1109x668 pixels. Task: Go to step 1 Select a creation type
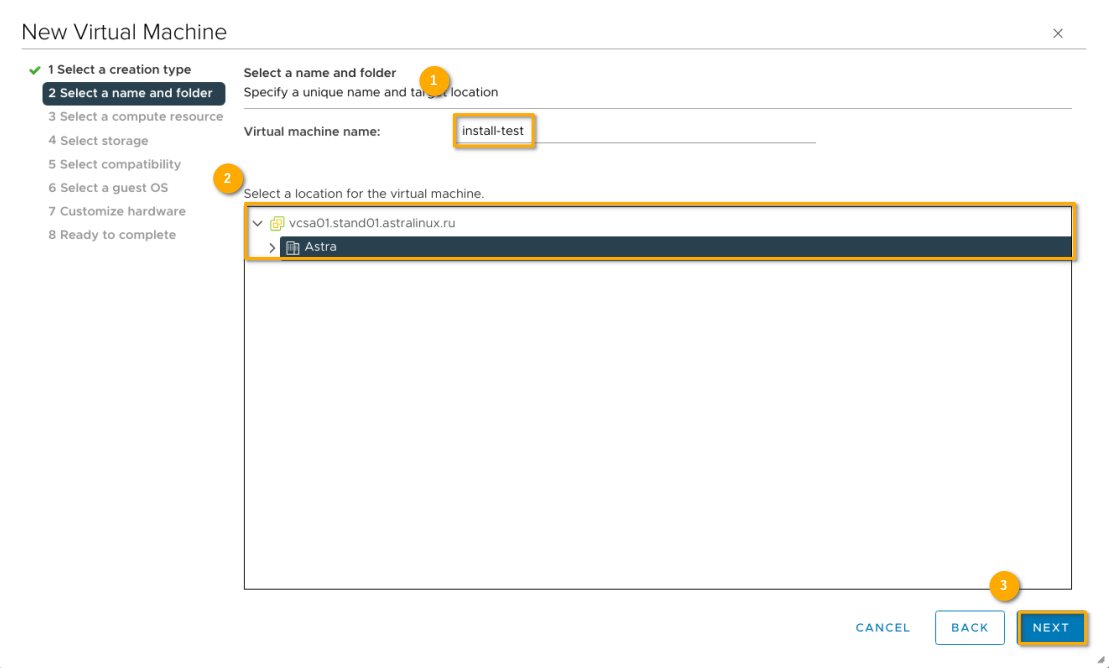pos(119,70)
